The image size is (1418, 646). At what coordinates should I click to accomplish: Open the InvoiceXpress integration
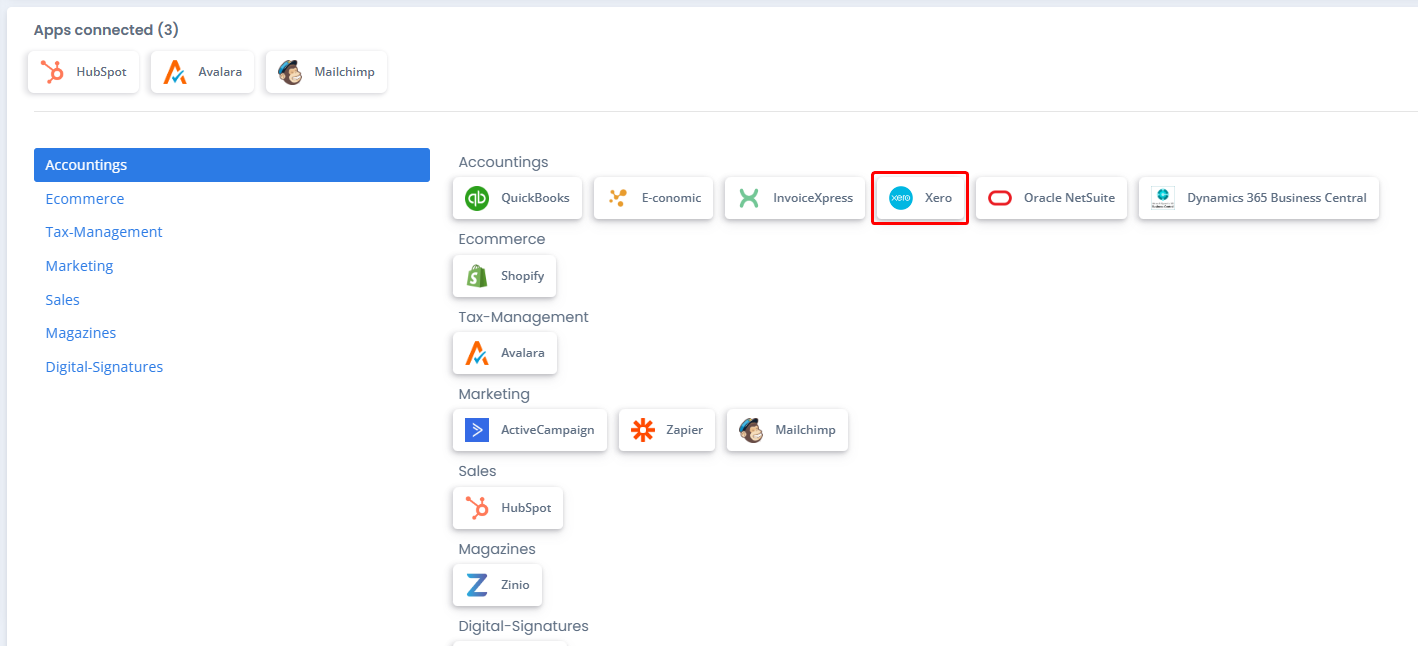point(795,198)
